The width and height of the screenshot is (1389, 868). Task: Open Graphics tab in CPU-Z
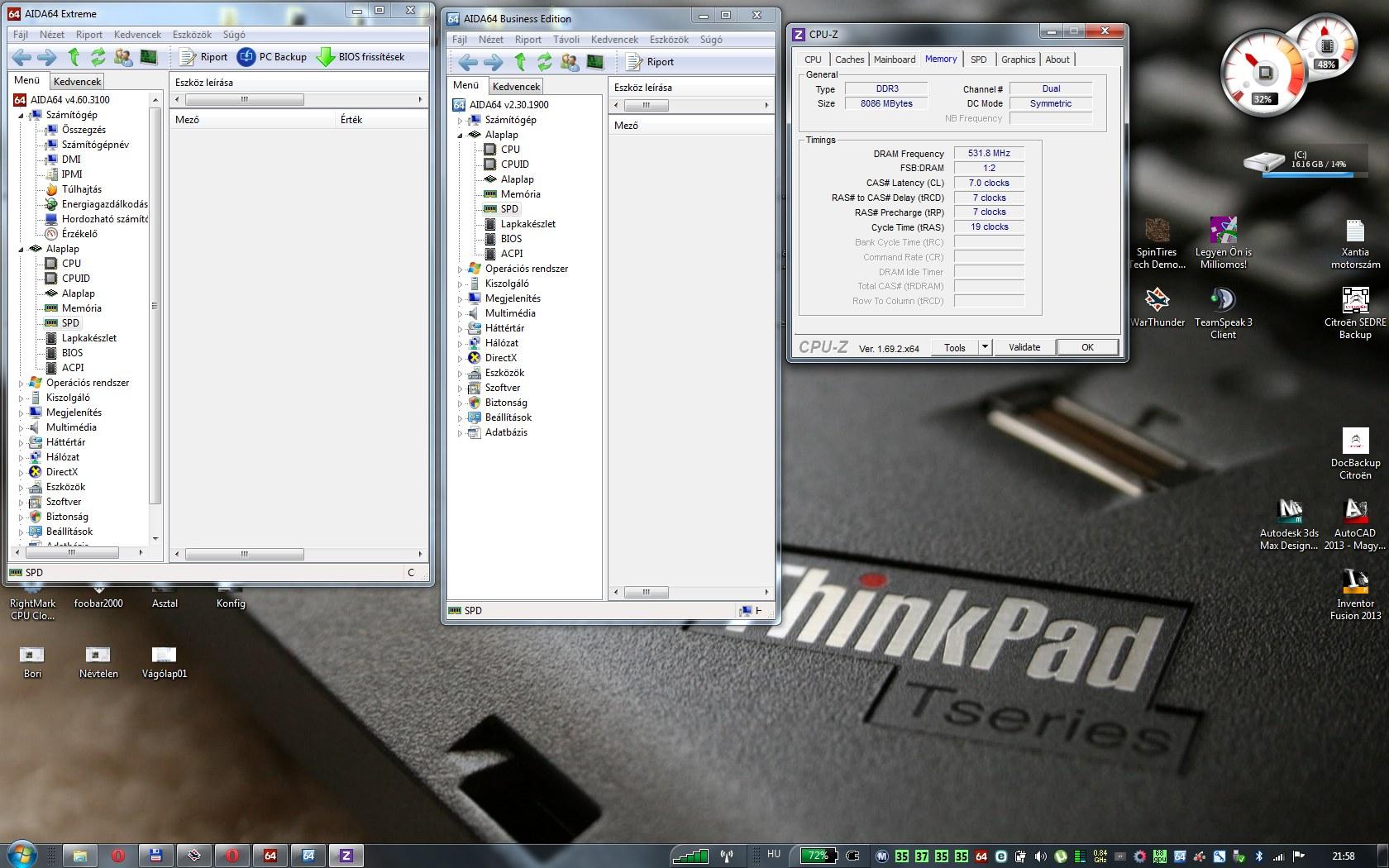tap(1018, 60)
